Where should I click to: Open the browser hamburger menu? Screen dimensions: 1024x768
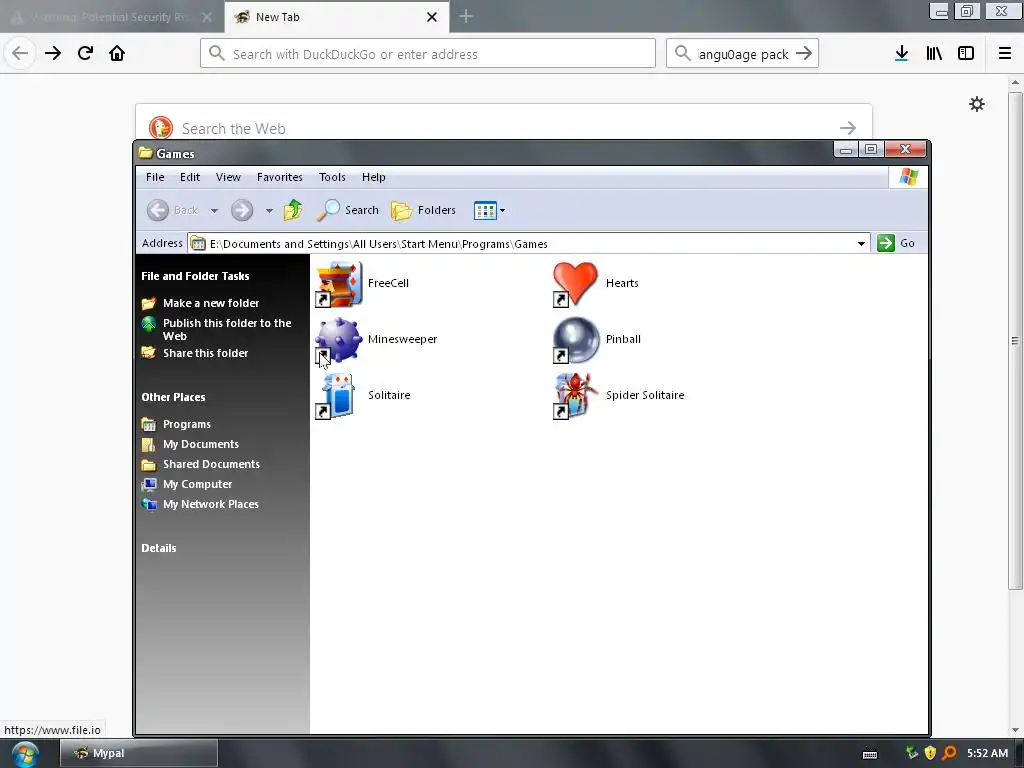point(1005,54)
